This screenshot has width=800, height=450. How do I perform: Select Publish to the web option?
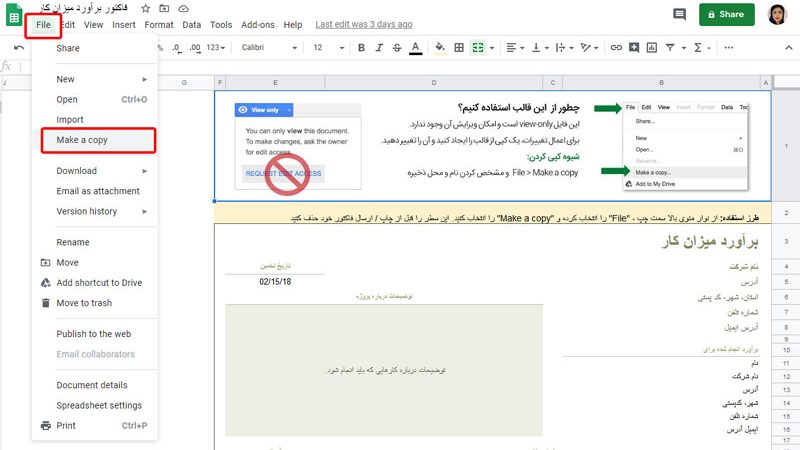(x=93, y=334)
